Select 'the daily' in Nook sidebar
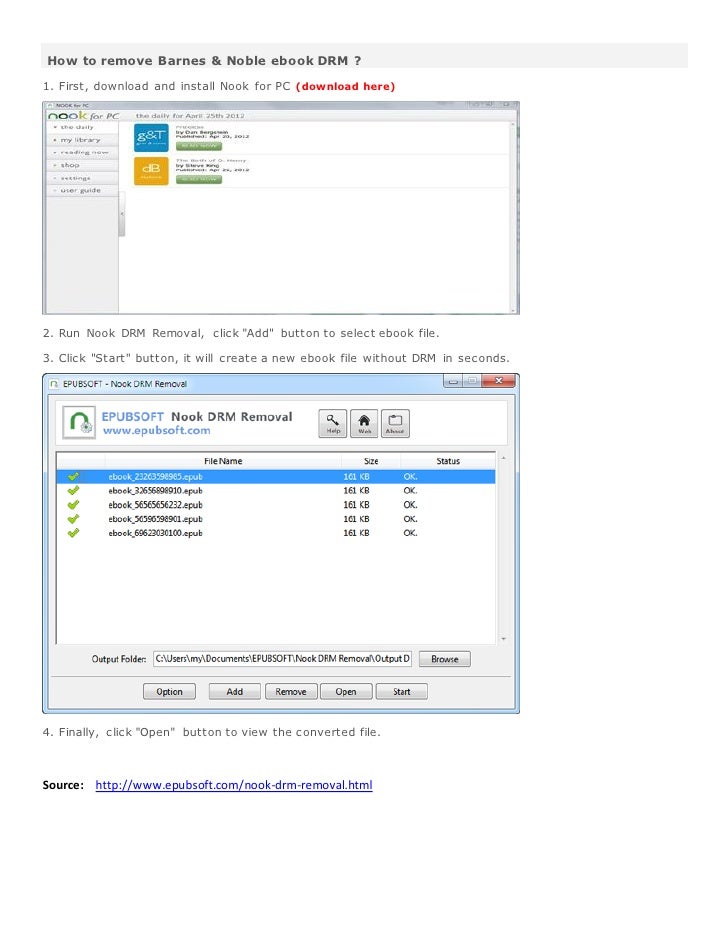The height and width of the screenshot is (942, 728). [77, 127]
